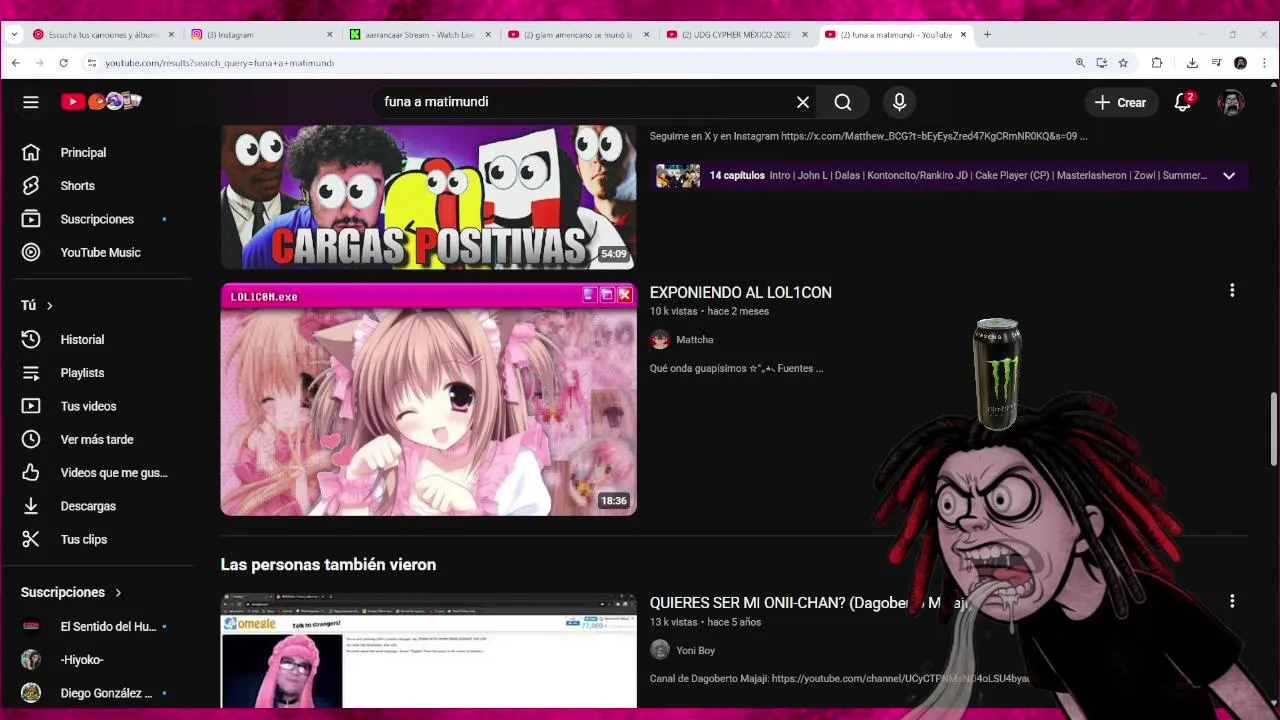Open the LOL1CON.exe pink anime thumbnail
Viewport: 1280px width, 720px height.
click(x=428, y=399)
